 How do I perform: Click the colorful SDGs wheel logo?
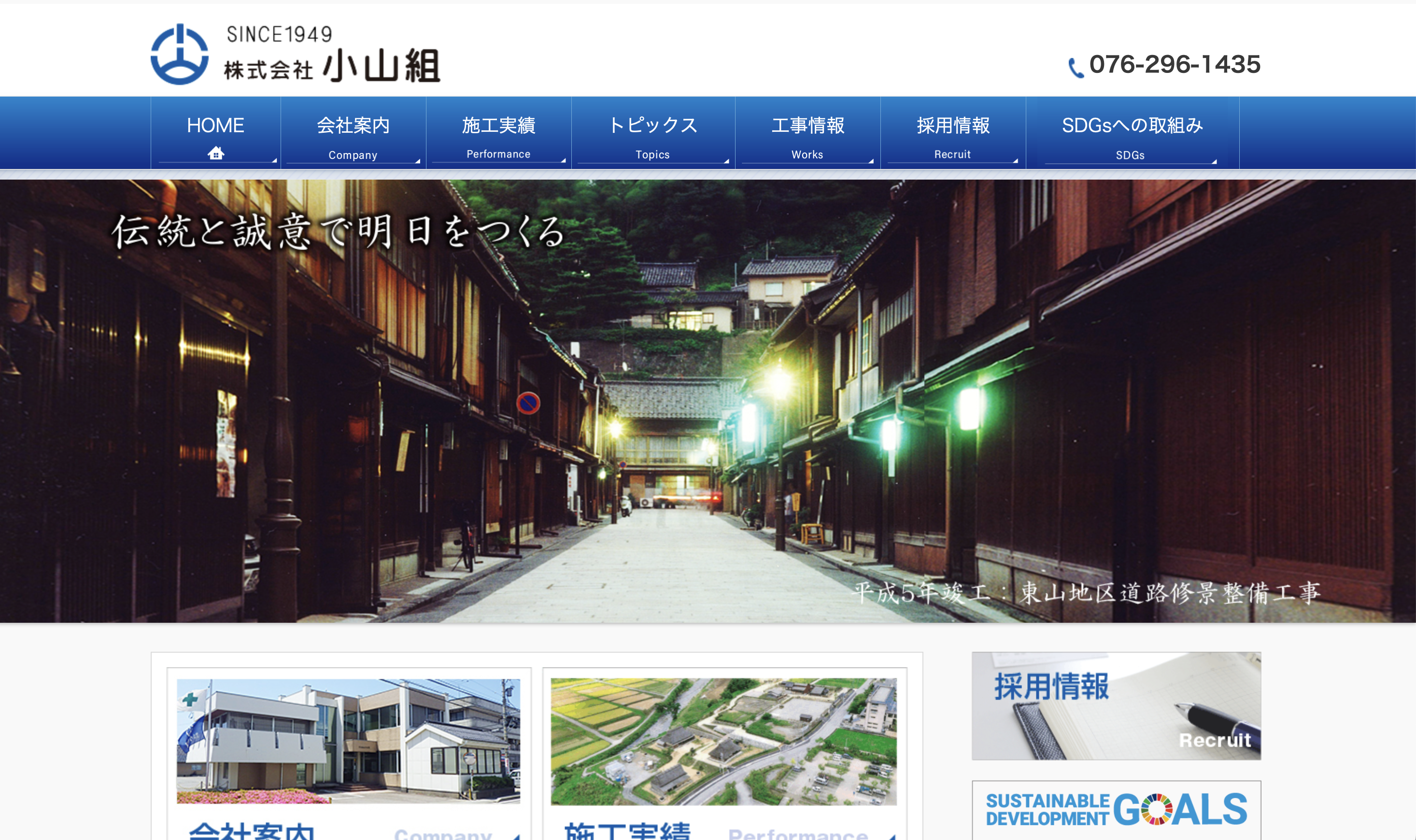1156,810
